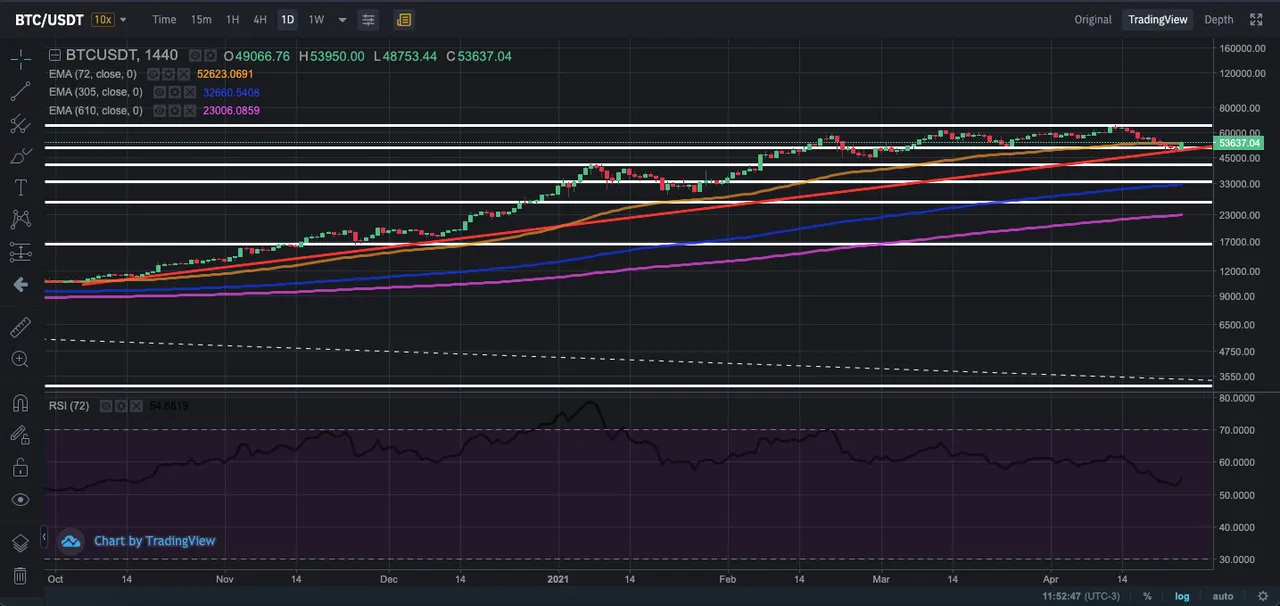1280x606 pixels.
Task: Click the 10x leverage badge
Action: click(102, 20)
